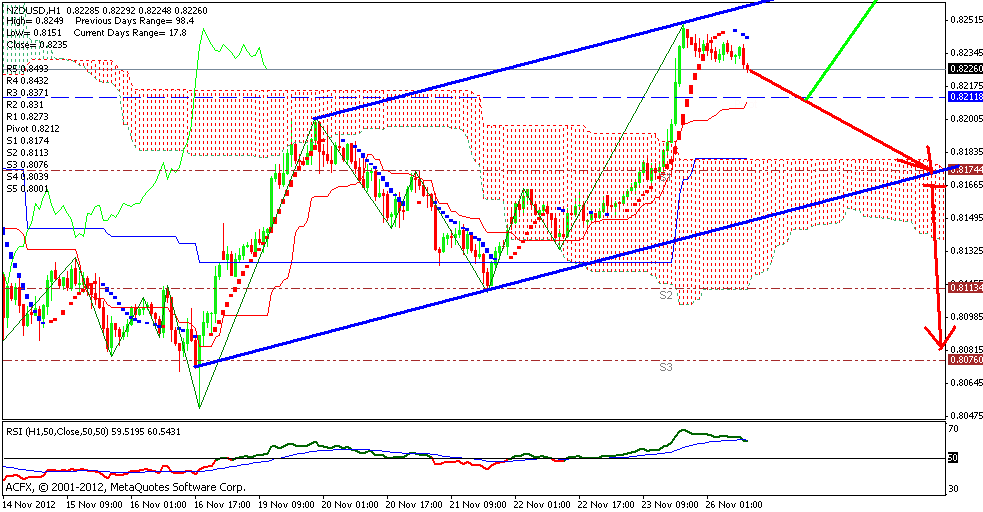Click time axis label '16 Nov 17:00'
The height and width of the screenshot is (512, 983).
coord(221,504)
